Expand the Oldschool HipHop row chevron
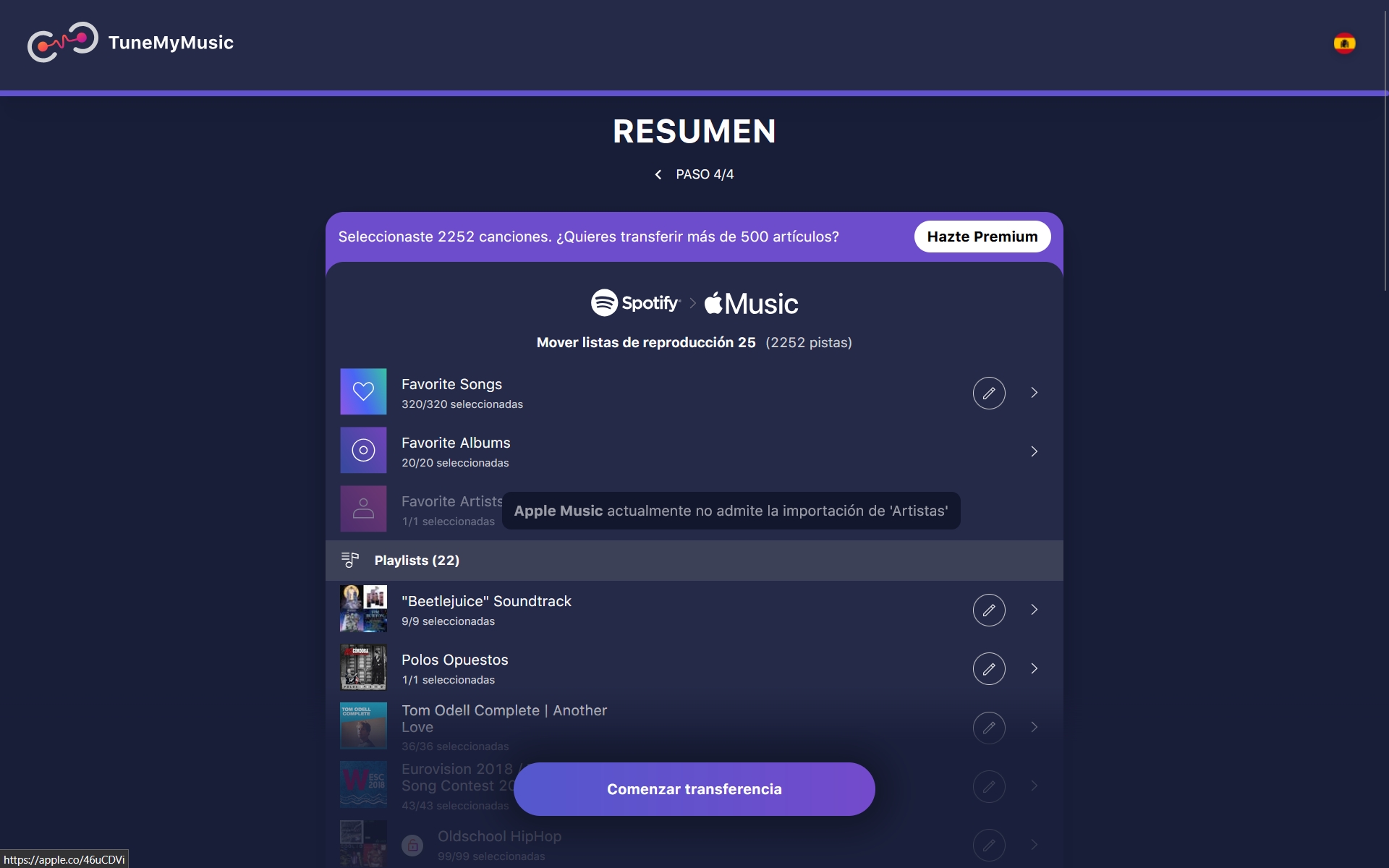The width and height of the screenshot is (1389, 868). (x=1035, y=845)
